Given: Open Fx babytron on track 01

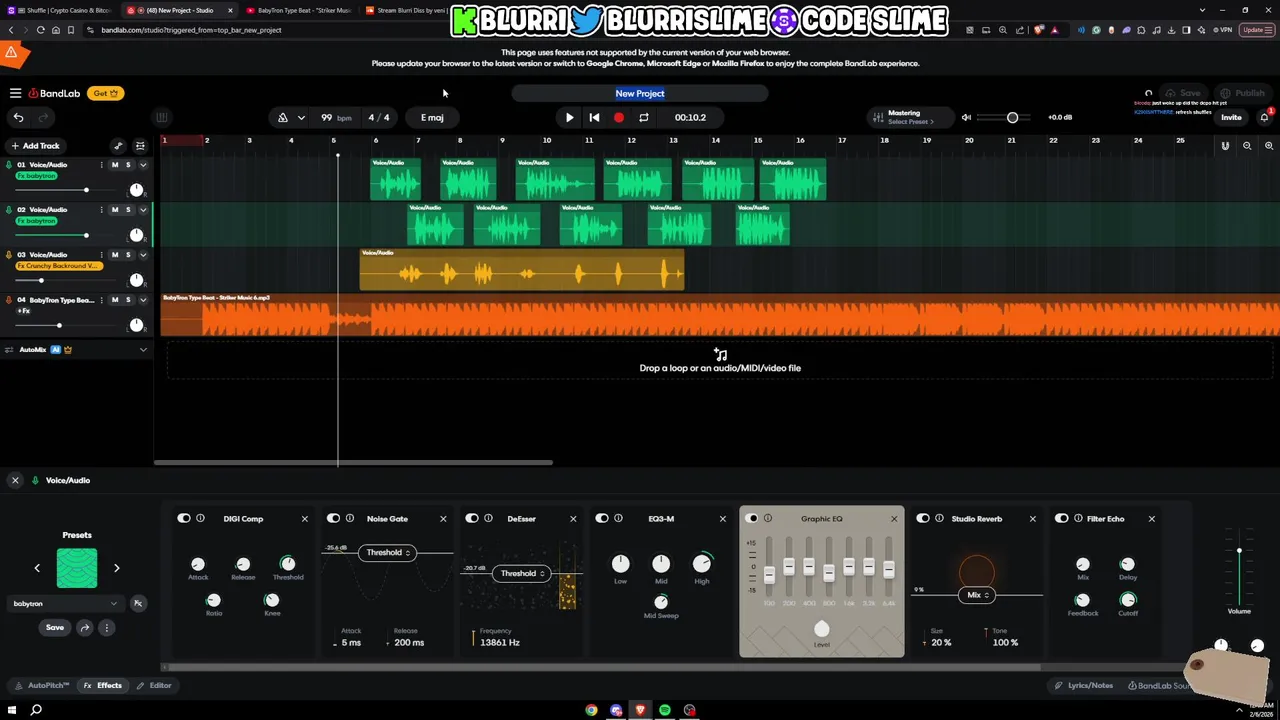Looking at the screenshot, I should coord(36,176).
